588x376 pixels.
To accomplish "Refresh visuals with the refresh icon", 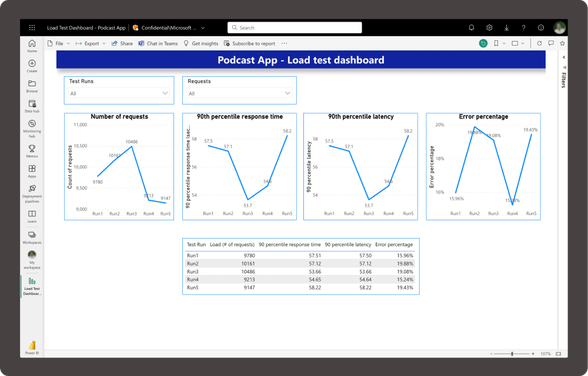I will click(x=539, y=43).
